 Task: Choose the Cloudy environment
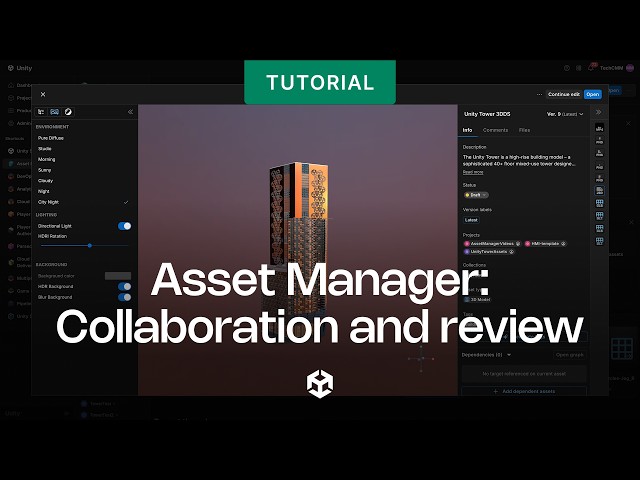[46, 180]
